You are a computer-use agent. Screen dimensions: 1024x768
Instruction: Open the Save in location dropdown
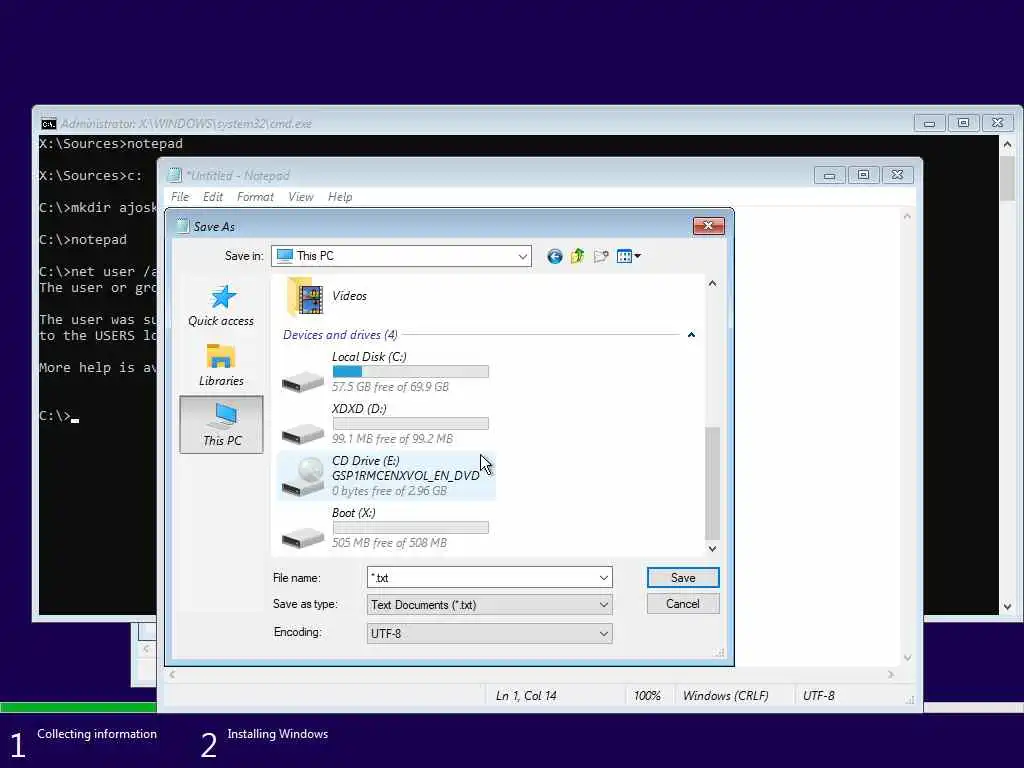pos(522,257)
